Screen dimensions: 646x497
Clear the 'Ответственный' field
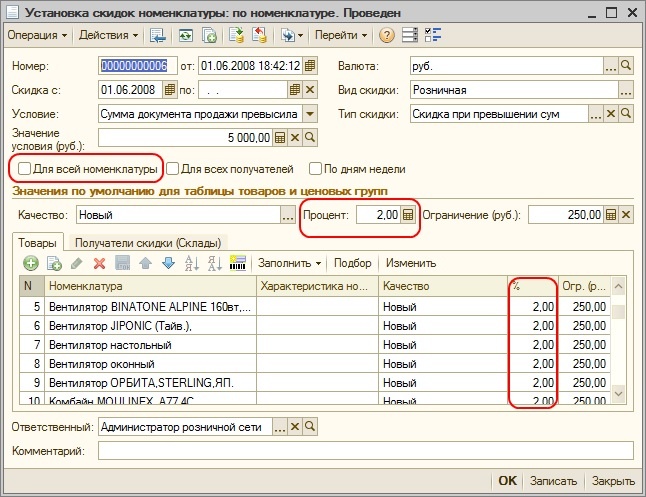[295, 427]
